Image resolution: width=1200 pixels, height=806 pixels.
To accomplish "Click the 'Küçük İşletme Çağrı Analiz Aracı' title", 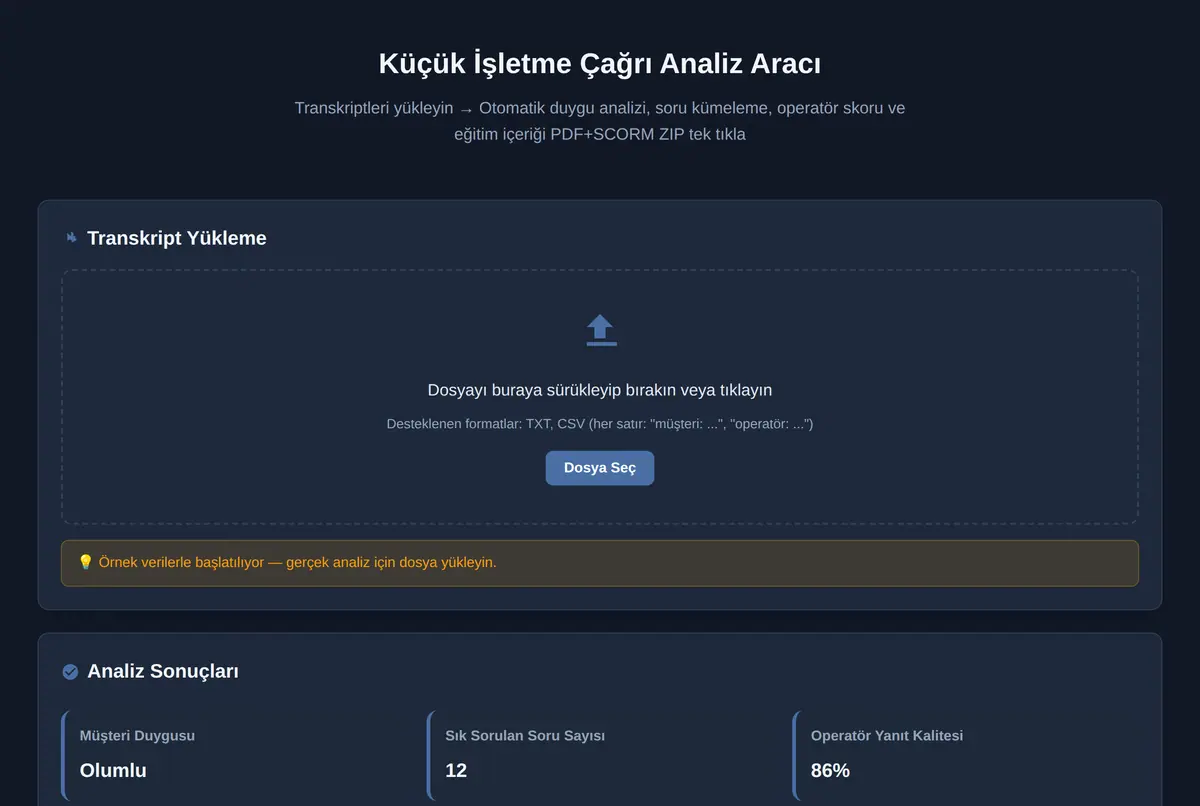I will coord(600,63).
